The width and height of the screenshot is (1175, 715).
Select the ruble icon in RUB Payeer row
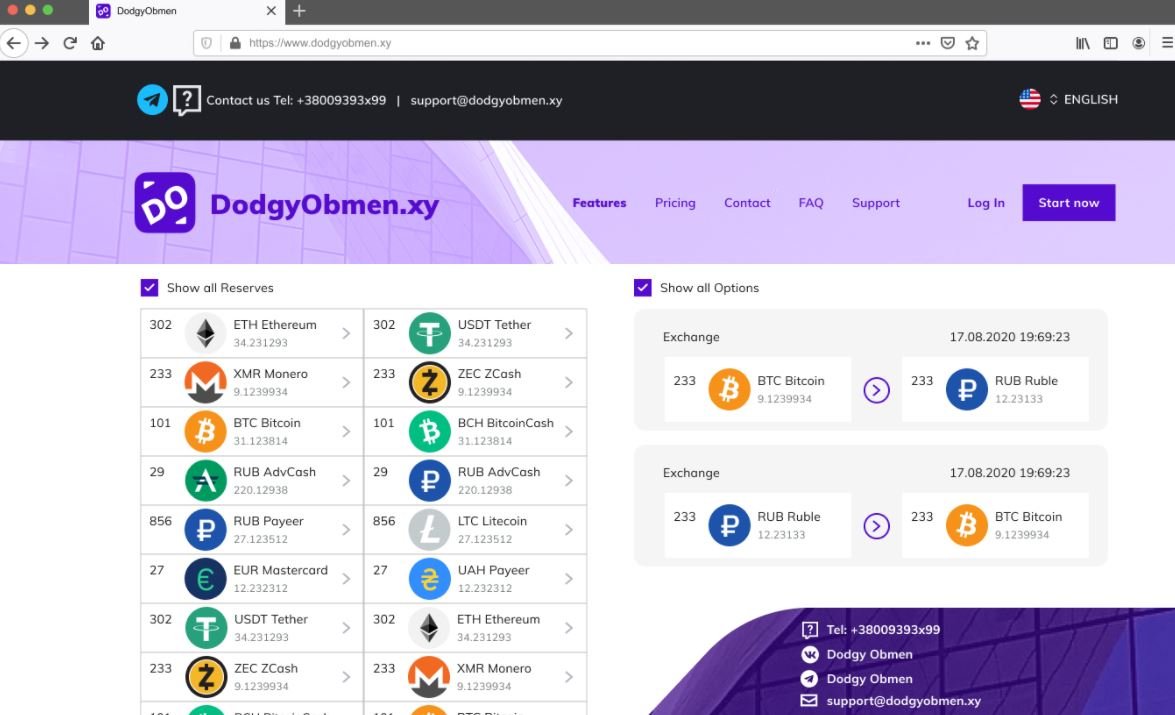point(205,529)
